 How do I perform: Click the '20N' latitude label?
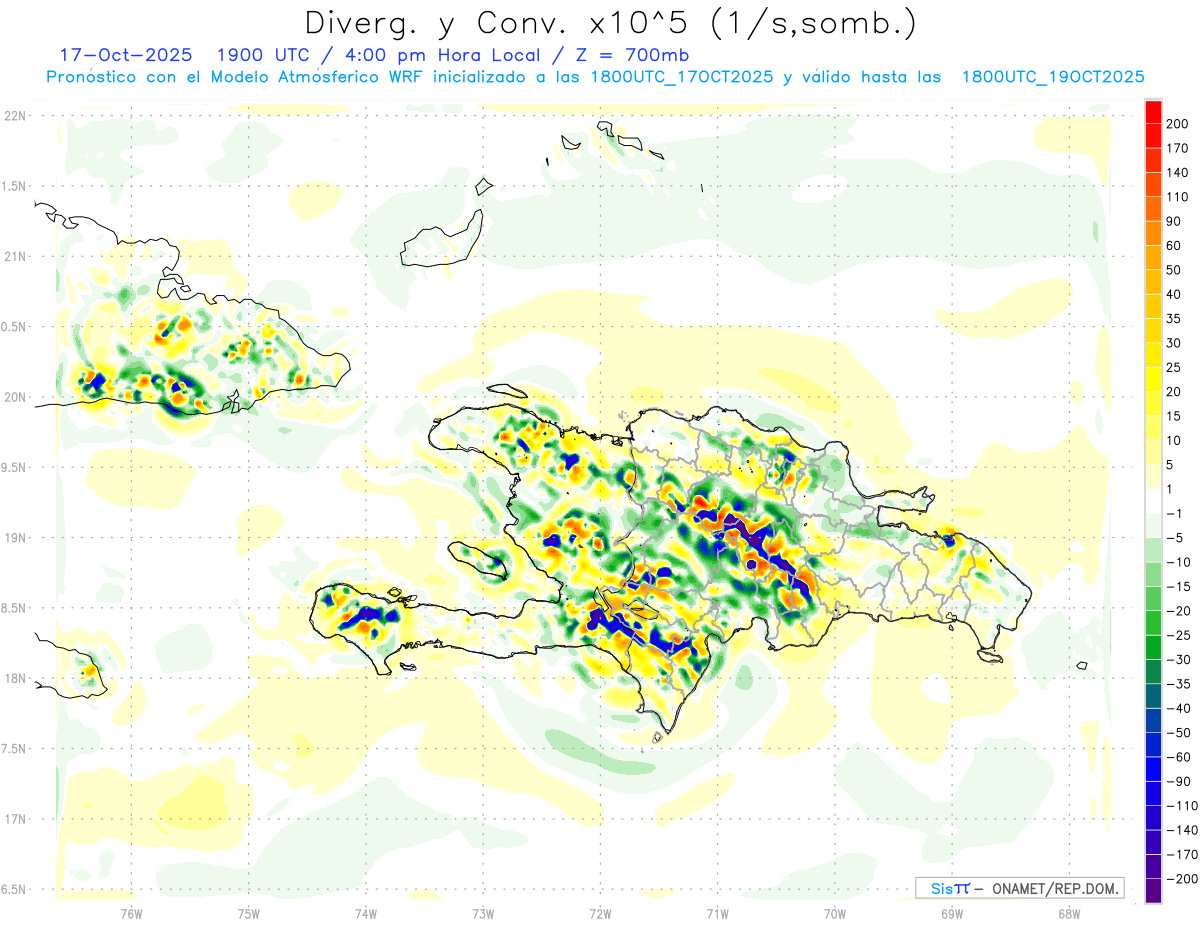[15, 397]
